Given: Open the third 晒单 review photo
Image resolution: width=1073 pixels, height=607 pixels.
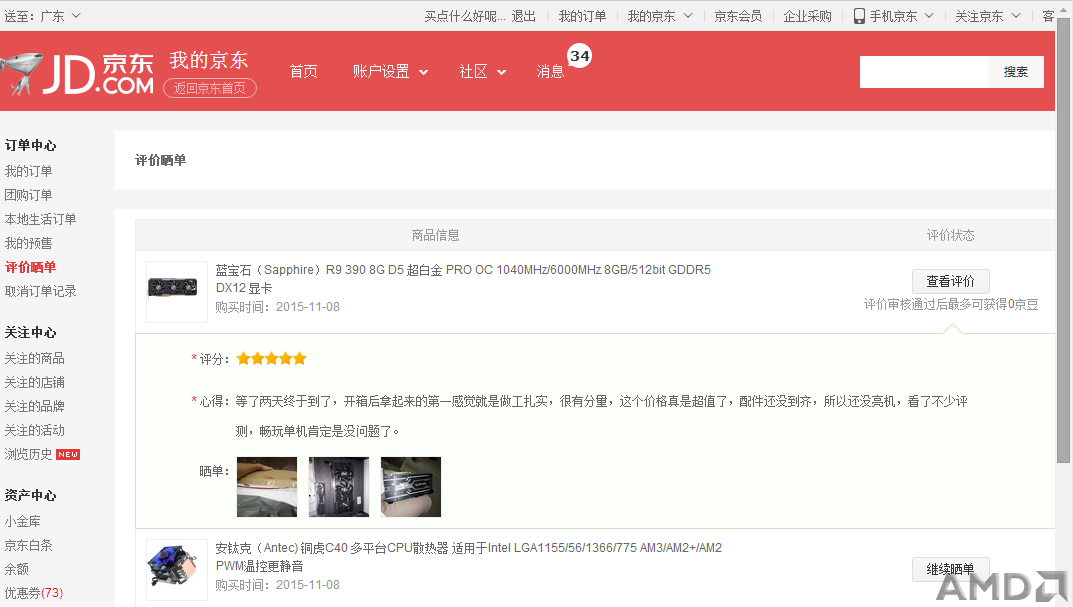Looking at the screenshot, I should click(x=411, y=487).
